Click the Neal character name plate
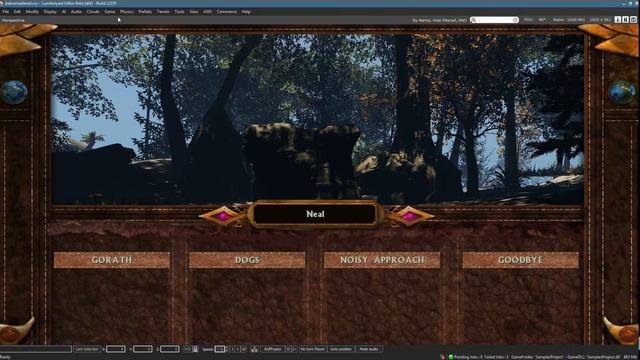 (315, 214)
